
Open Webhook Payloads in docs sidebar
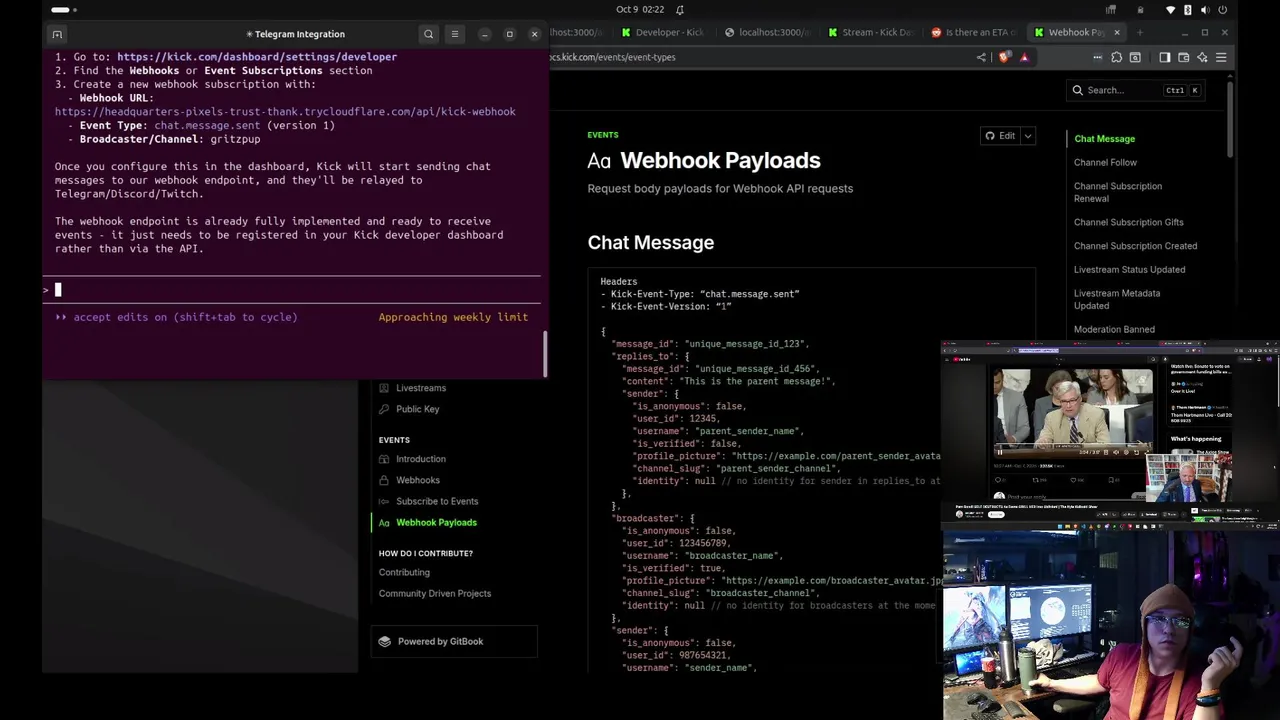coord(436,523)
